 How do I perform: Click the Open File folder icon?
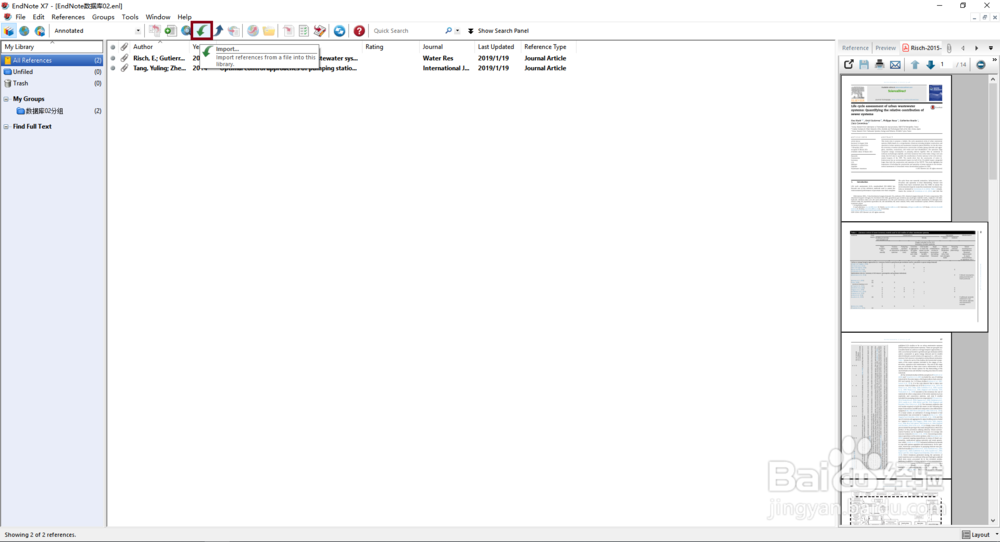coord(269,31)
